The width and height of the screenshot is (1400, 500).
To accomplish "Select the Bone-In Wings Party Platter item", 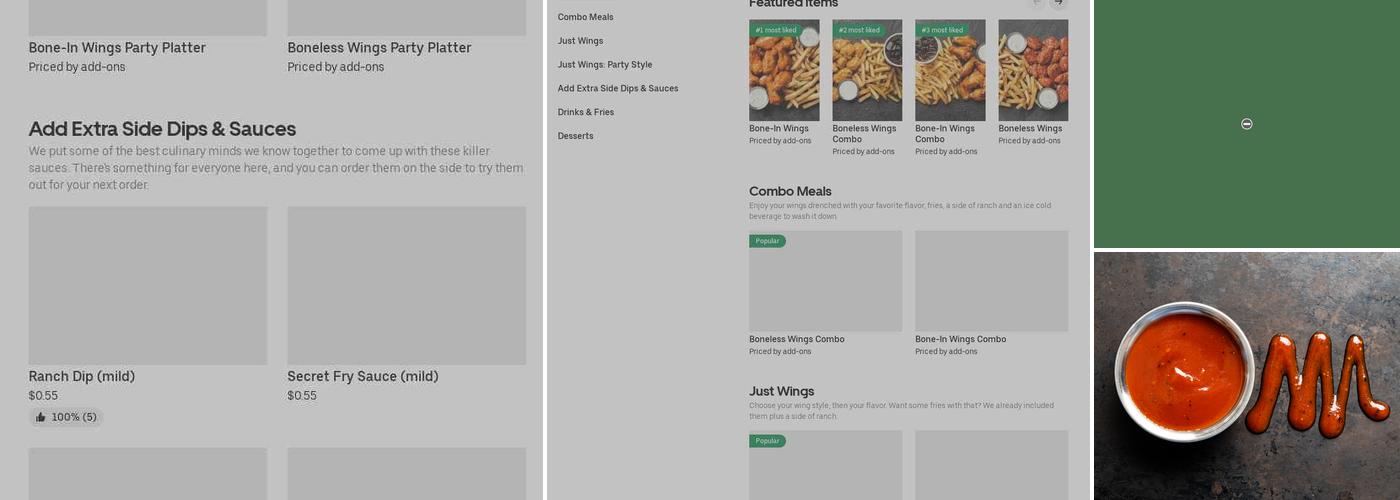I will (x=117, y=48).
